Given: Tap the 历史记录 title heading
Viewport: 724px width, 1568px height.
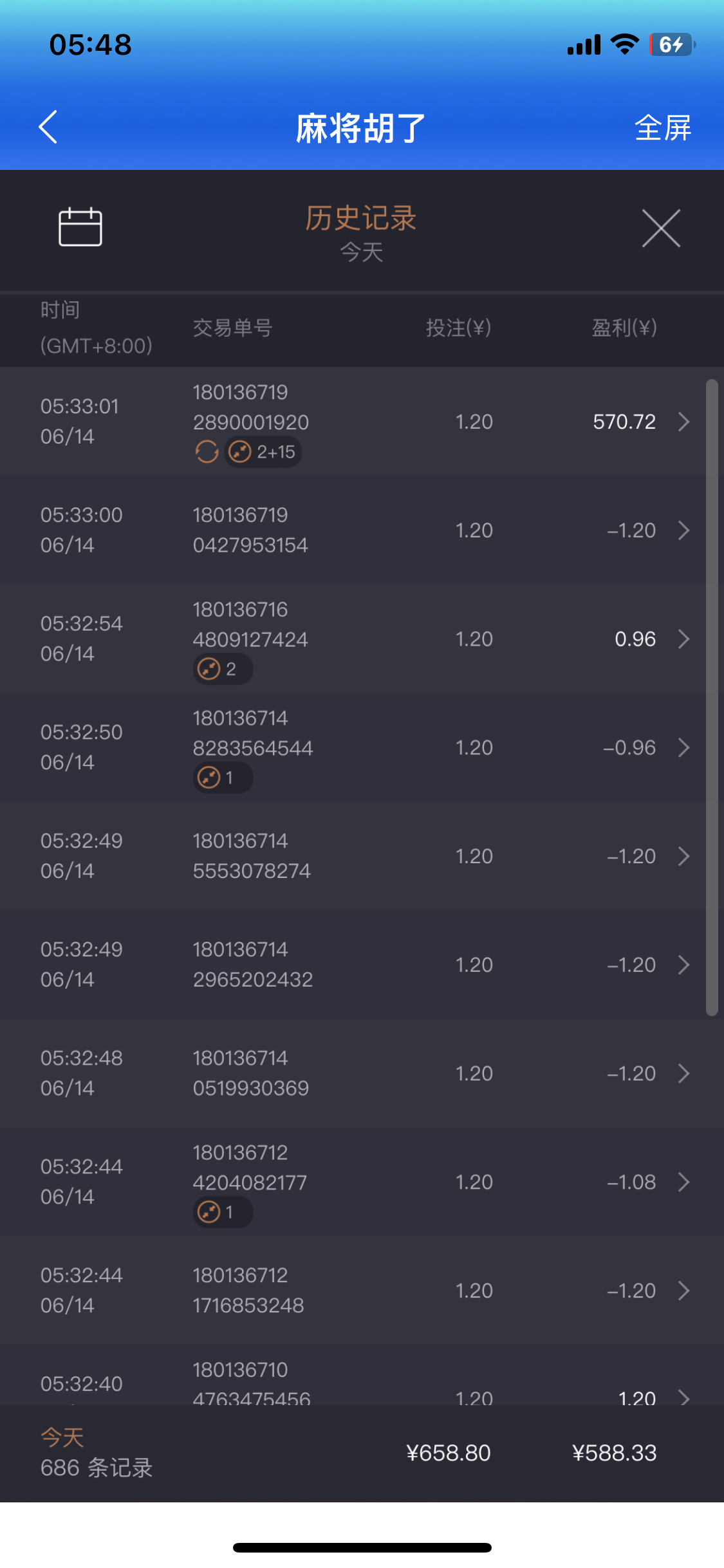Looking at the screenshot, I should [361, 218].
